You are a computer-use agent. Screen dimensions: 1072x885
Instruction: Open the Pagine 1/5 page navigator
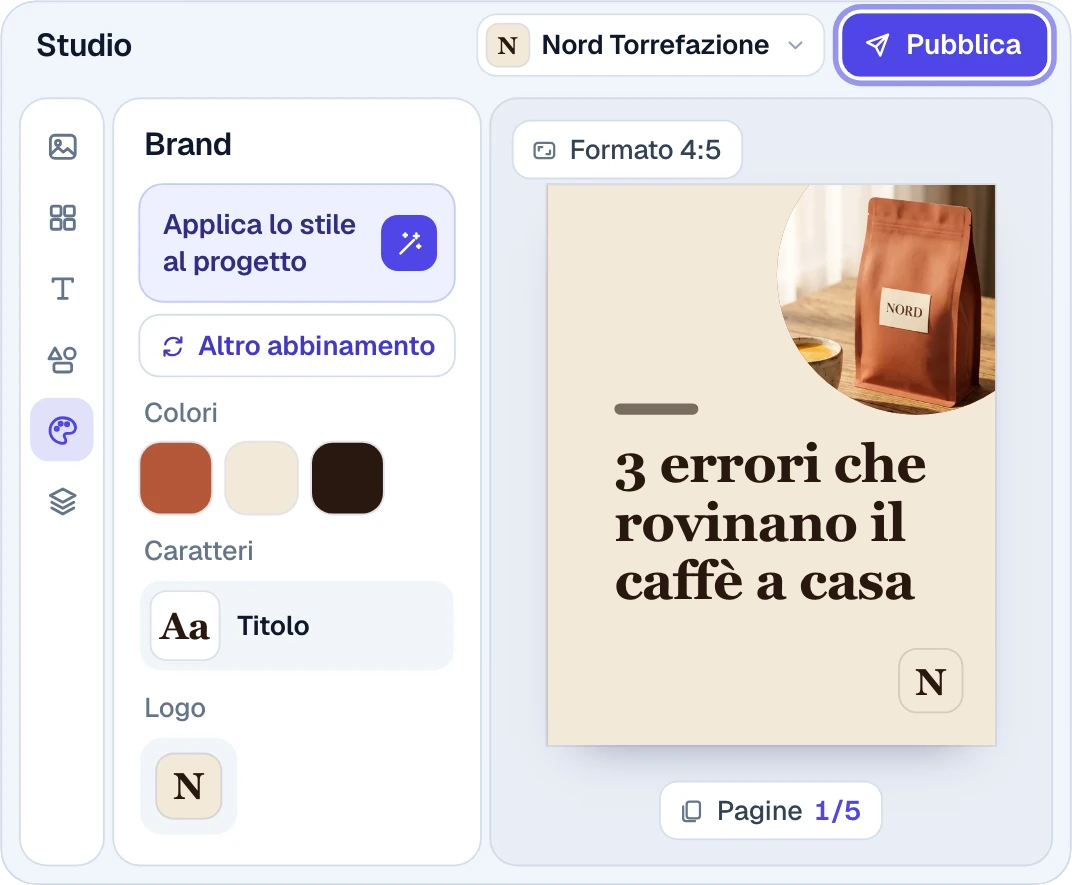click(770, 810)
